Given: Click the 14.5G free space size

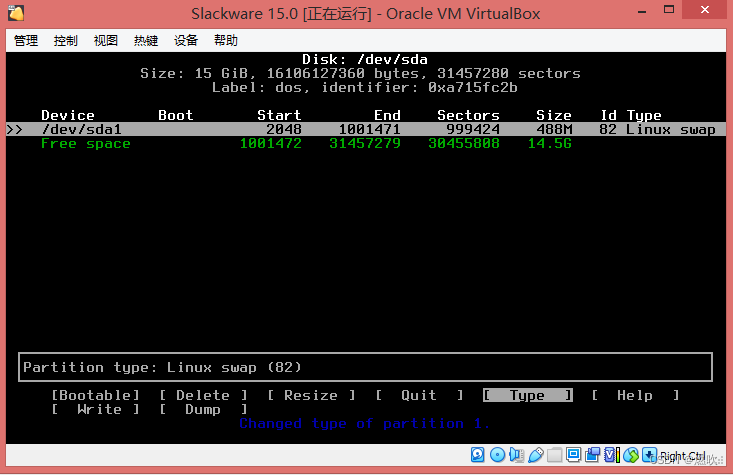Looking at the screenshot, I should coord(550,144).
